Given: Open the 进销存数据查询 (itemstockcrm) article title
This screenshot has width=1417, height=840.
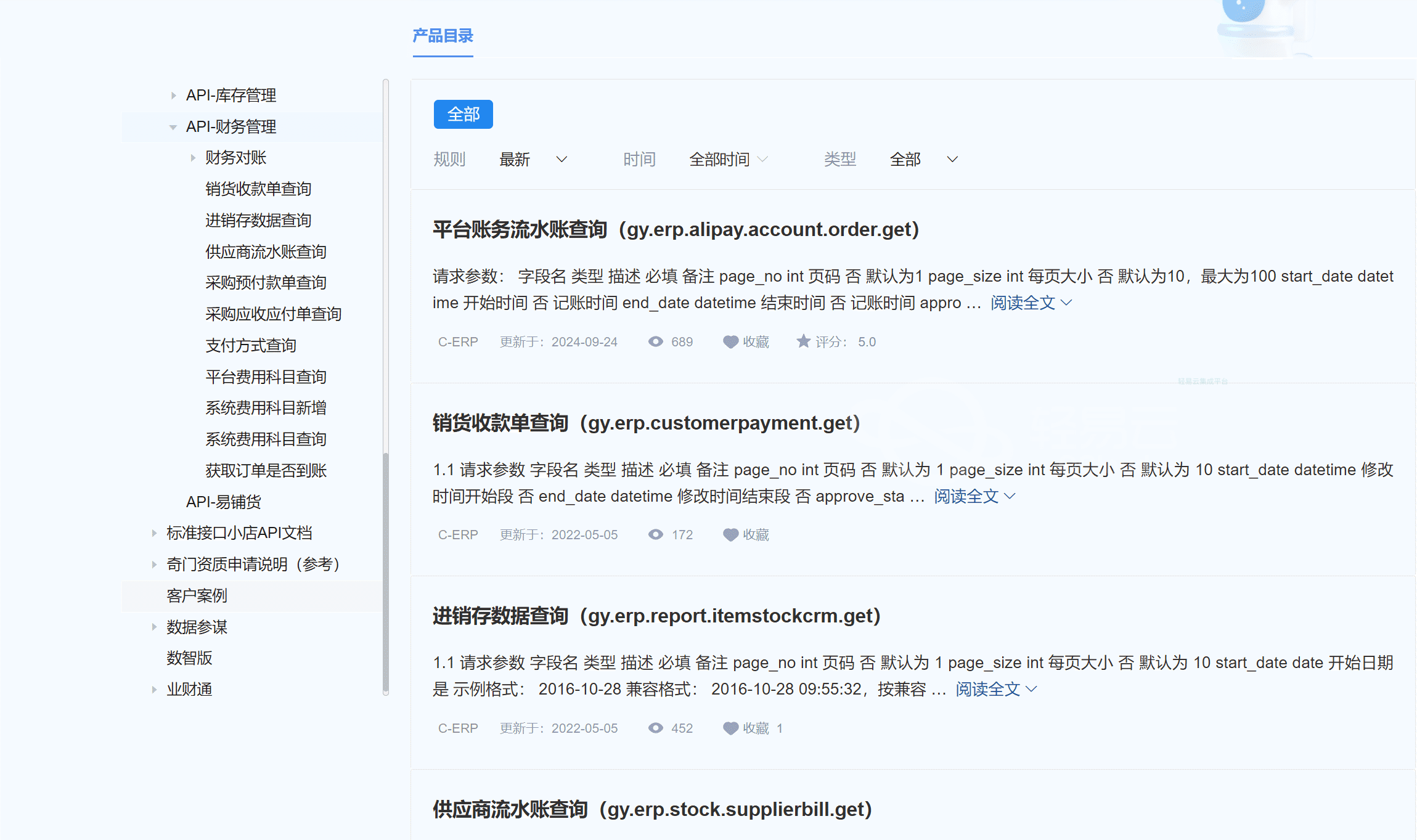Looking at the screenshot, I should pyautogui.click(x=656, y=616).
